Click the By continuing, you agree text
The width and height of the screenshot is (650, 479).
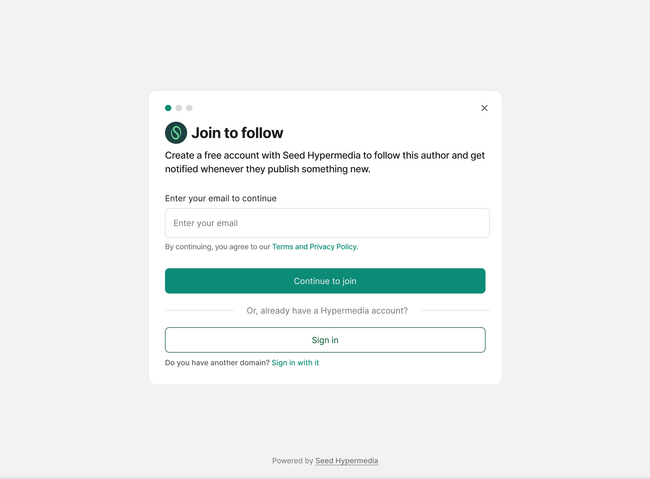(x=217, y=247)
